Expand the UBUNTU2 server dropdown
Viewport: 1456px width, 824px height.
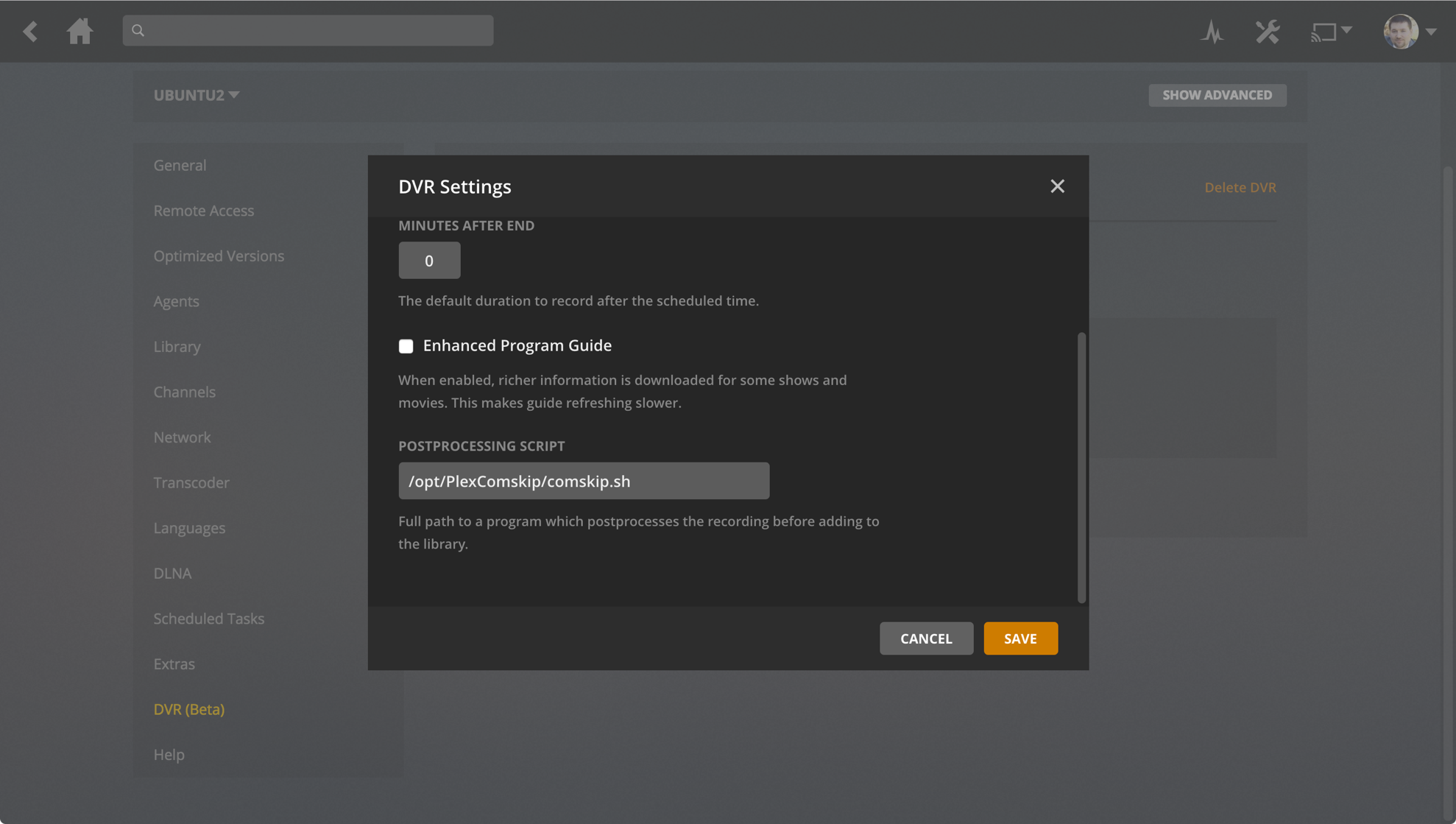[196, 95]
